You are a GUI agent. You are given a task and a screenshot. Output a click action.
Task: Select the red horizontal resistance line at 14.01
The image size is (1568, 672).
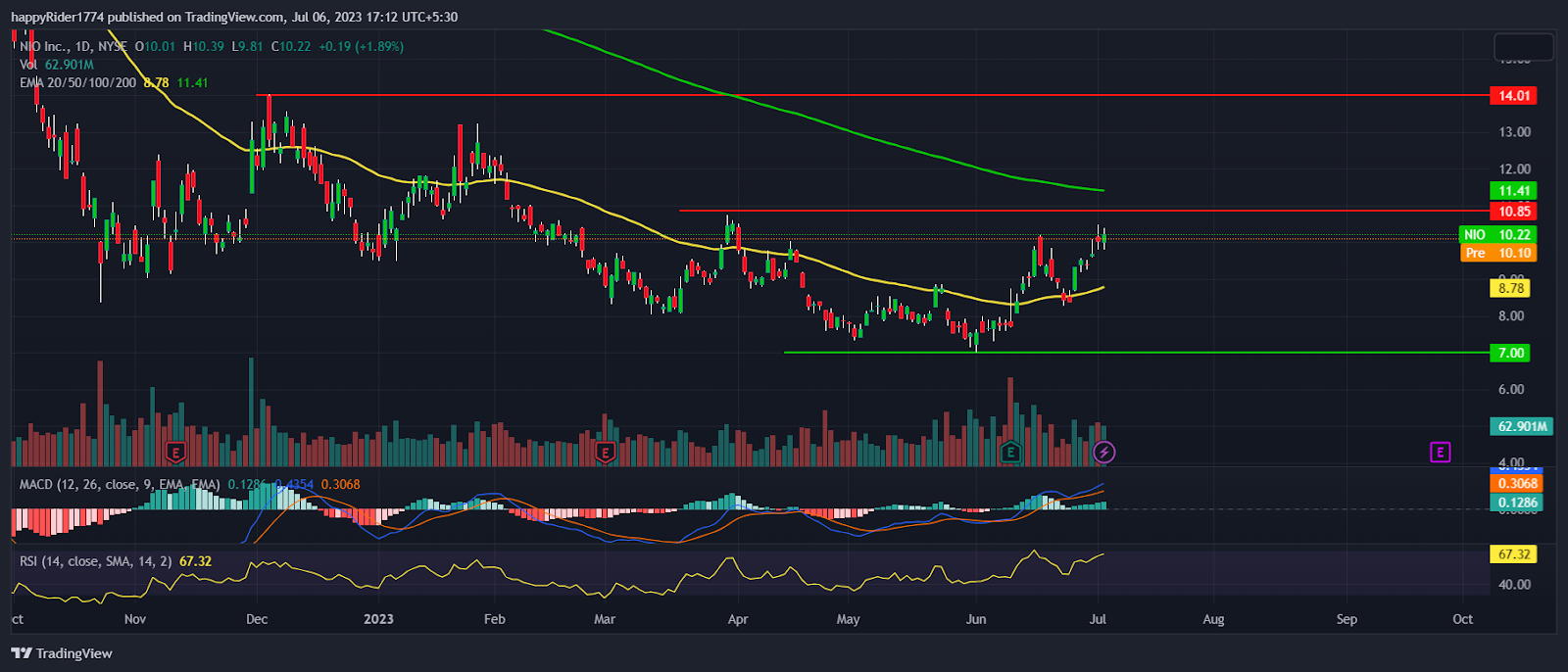point(872,95)
